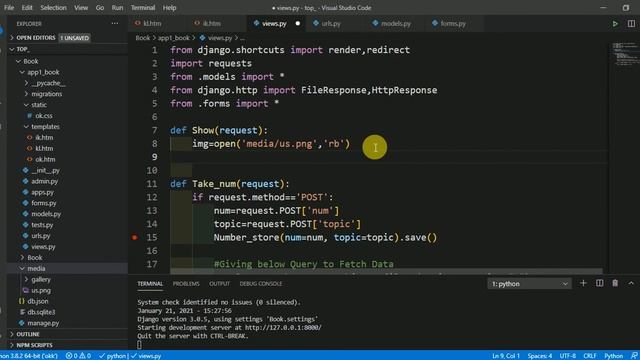Open admin.py in Explorer
Image resolution: width=640 pixels, height=360 pixels.
coord(44,181)
